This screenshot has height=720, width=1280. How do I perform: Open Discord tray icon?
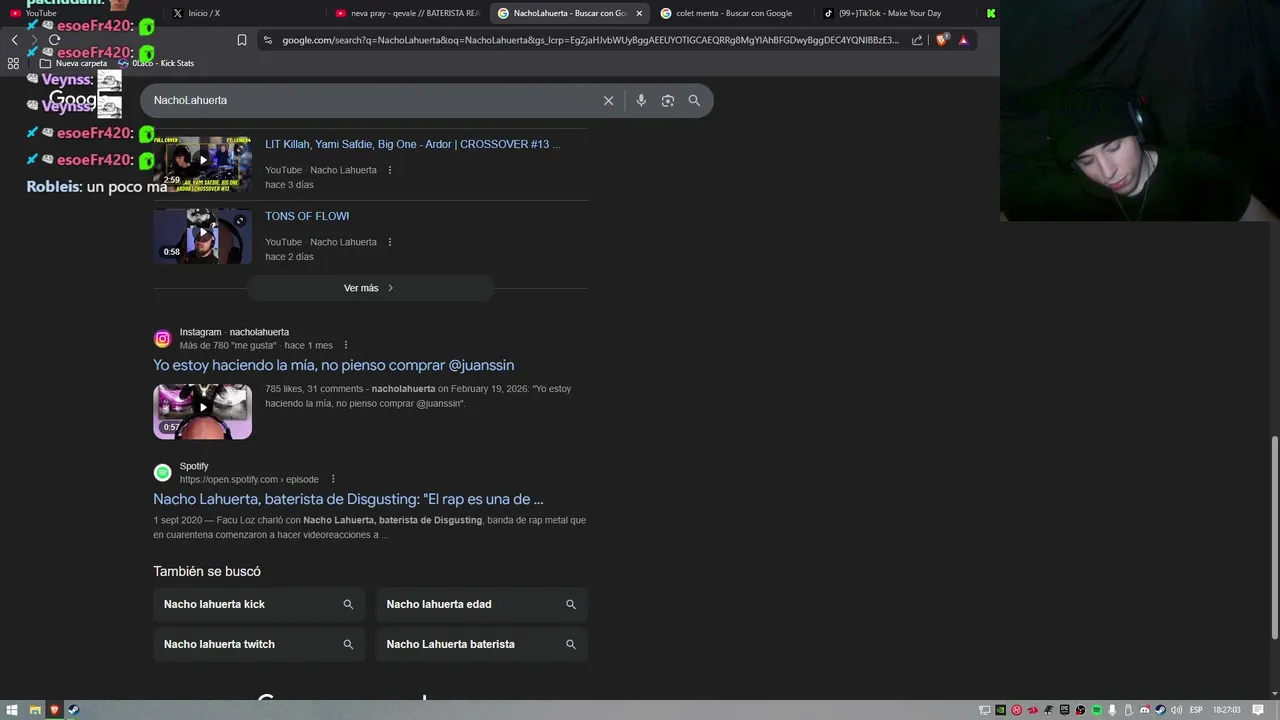click(1144, 710)
